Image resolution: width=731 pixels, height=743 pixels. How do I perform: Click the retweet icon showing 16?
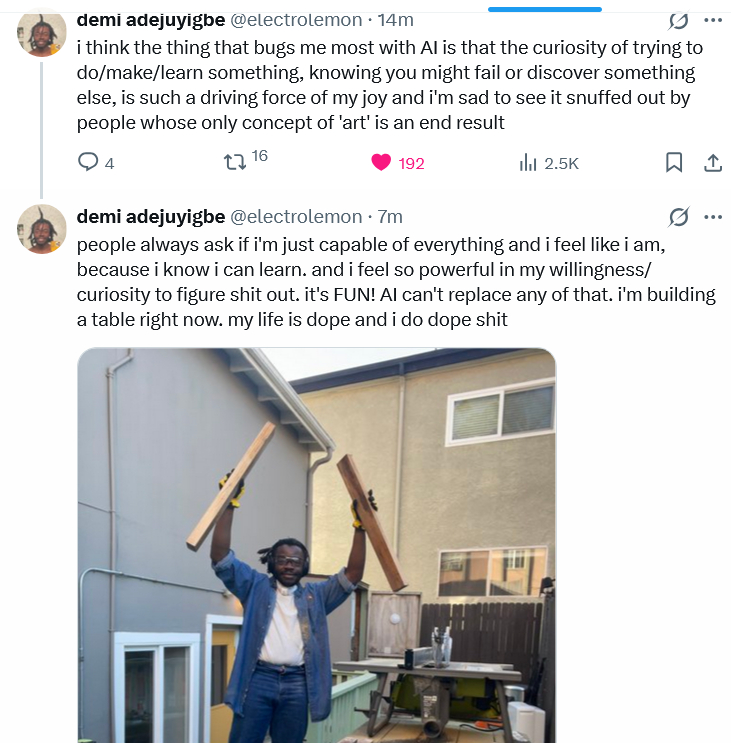coord(235,162)
